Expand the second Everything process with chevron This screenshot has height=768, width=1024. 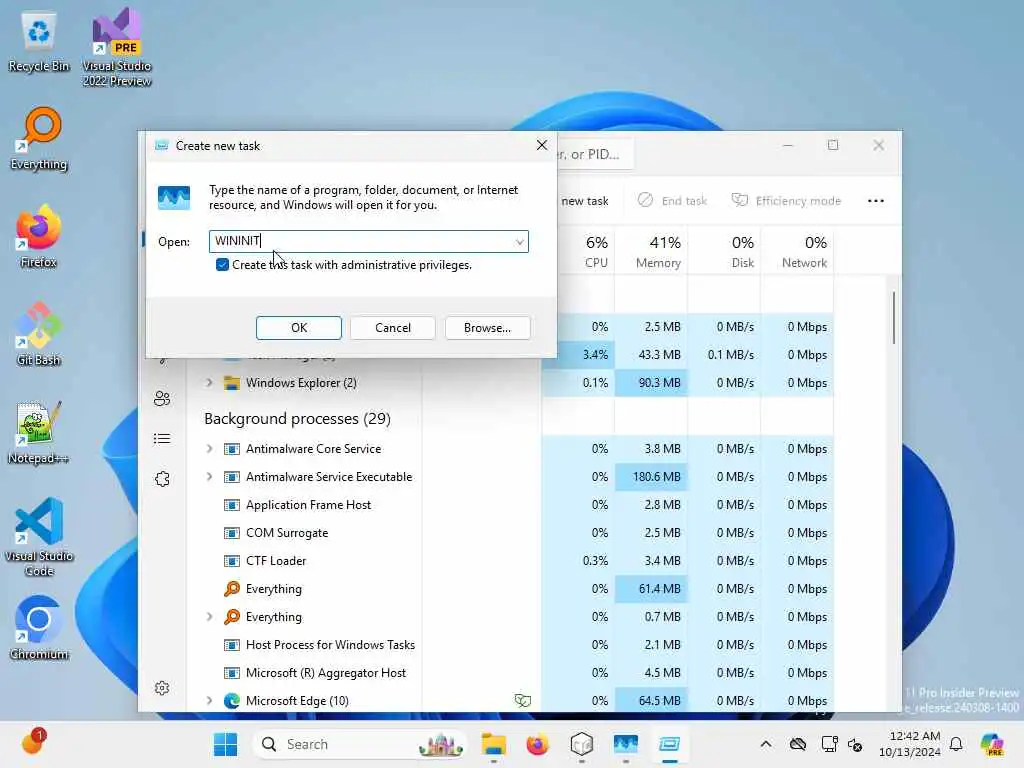tap(209, 616)
